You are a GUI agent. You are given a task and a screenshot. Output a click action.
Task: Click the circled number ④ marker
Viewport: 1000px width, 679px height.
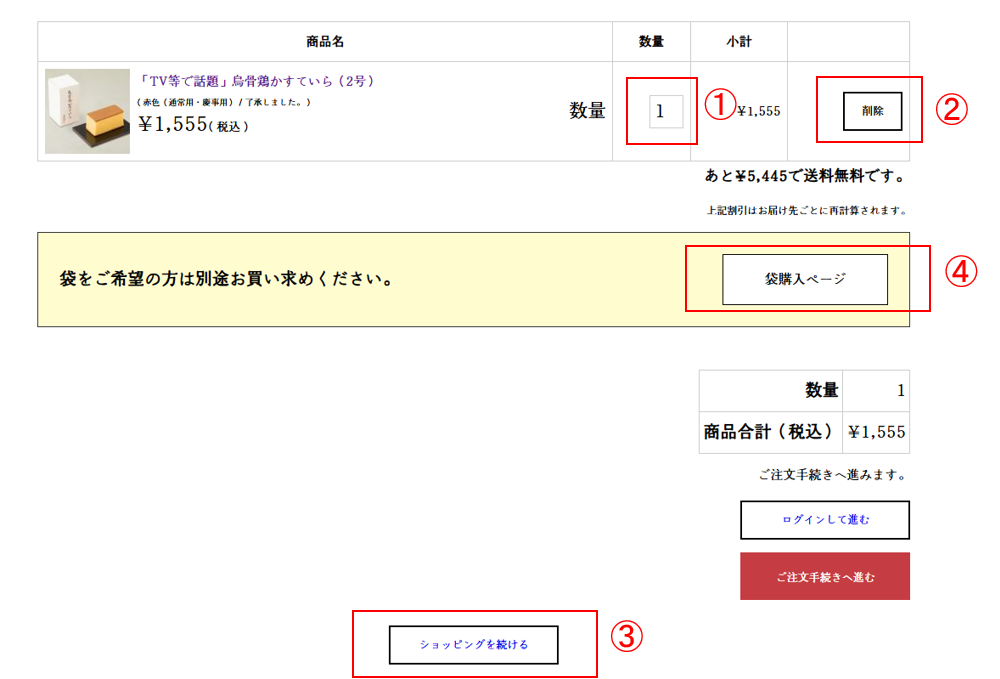click(961, 273)
